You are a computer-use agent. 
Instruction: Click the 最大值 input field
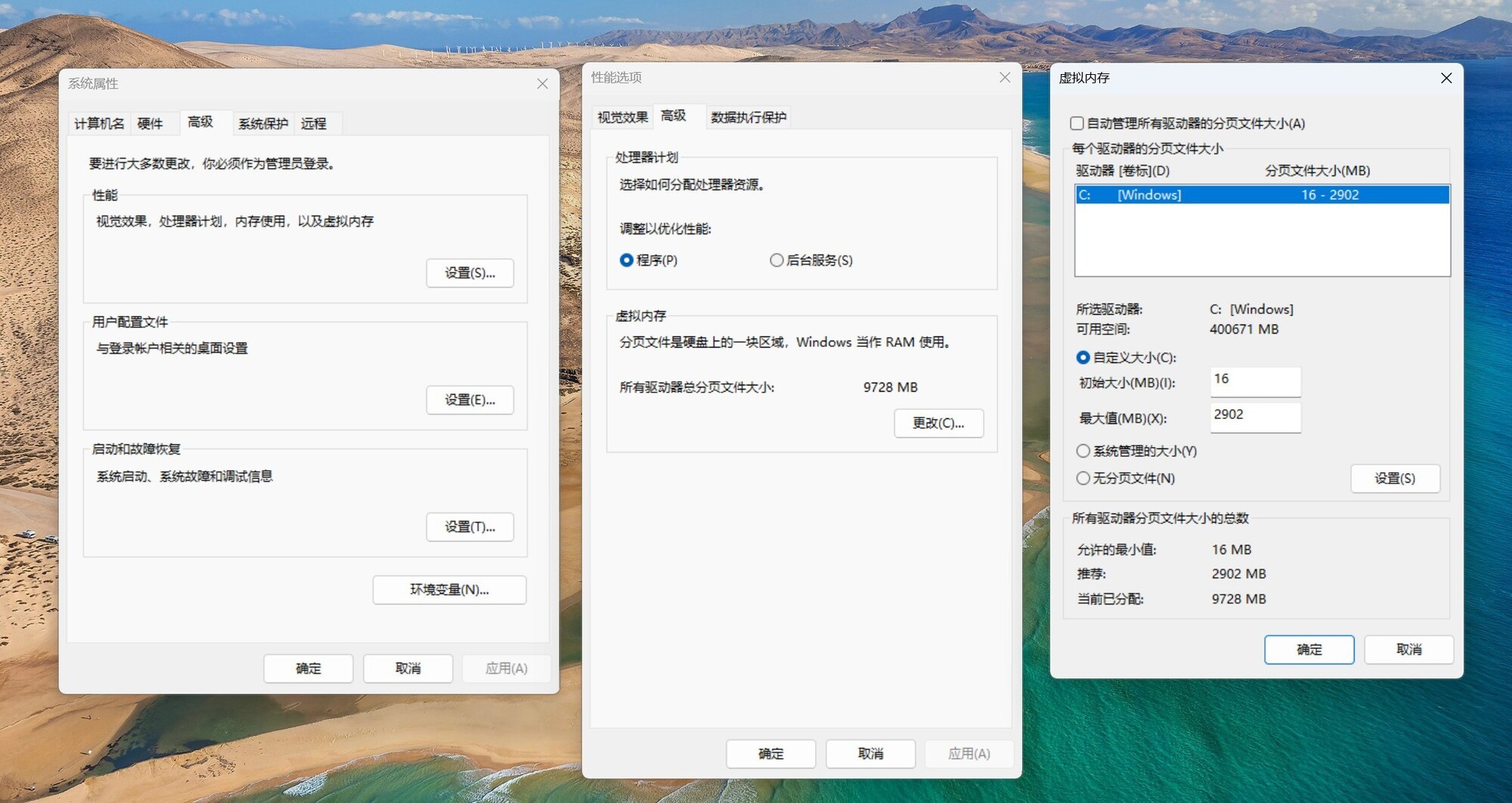pos(1255,417)
